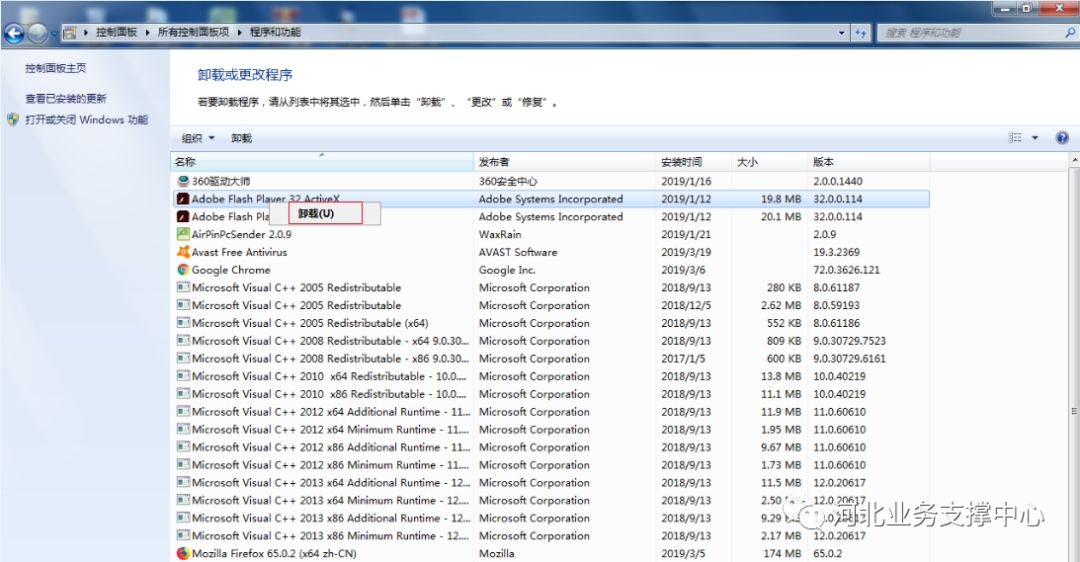Click icon of Visual C++ 2005 Redistributable (x64)
This screenshot has height=562, width=1080.
[183, 323]
